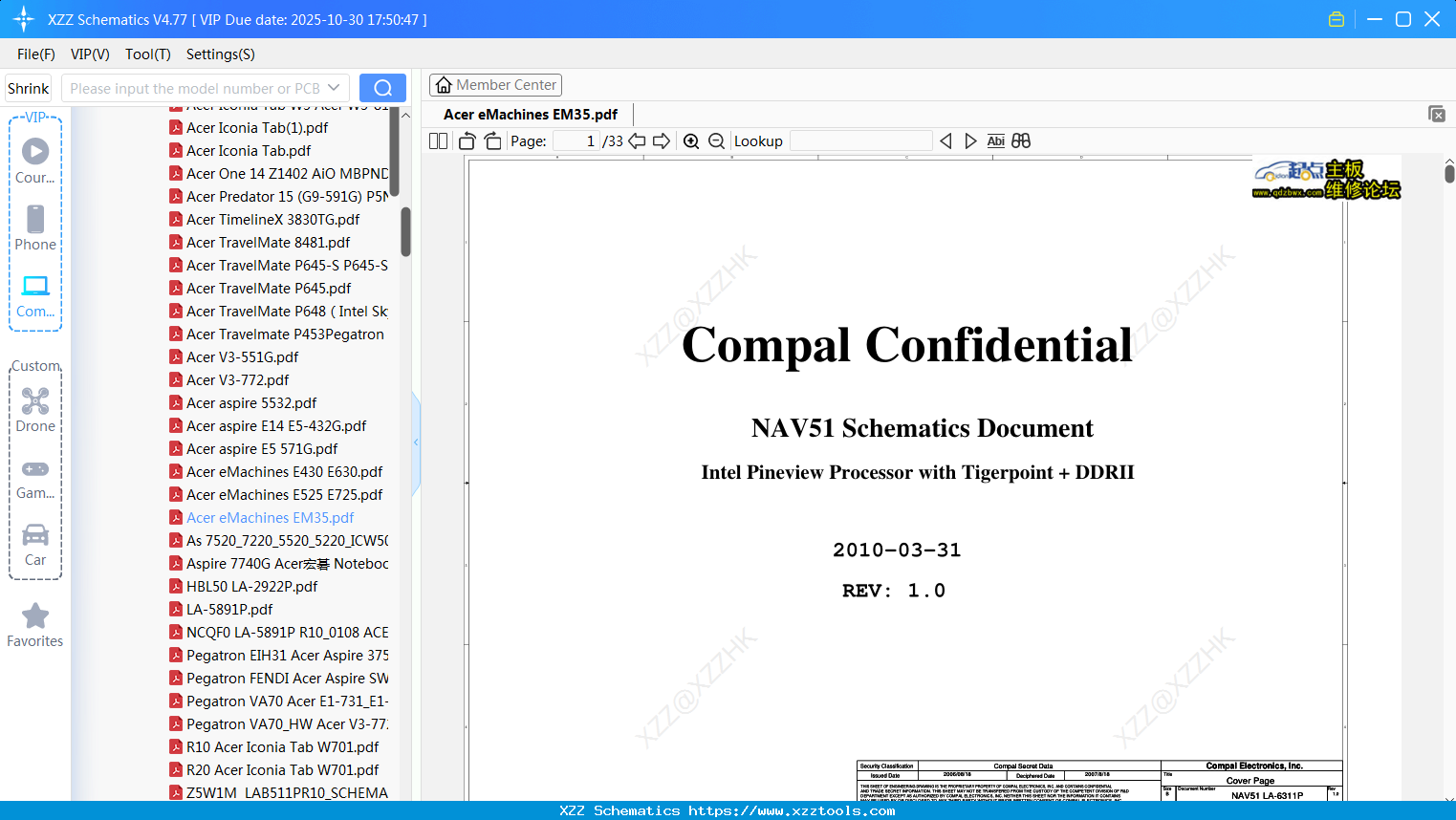Open Acer V3-772.pdf
The width and height of the screenshot is (1456, 820).
point(238,379)
